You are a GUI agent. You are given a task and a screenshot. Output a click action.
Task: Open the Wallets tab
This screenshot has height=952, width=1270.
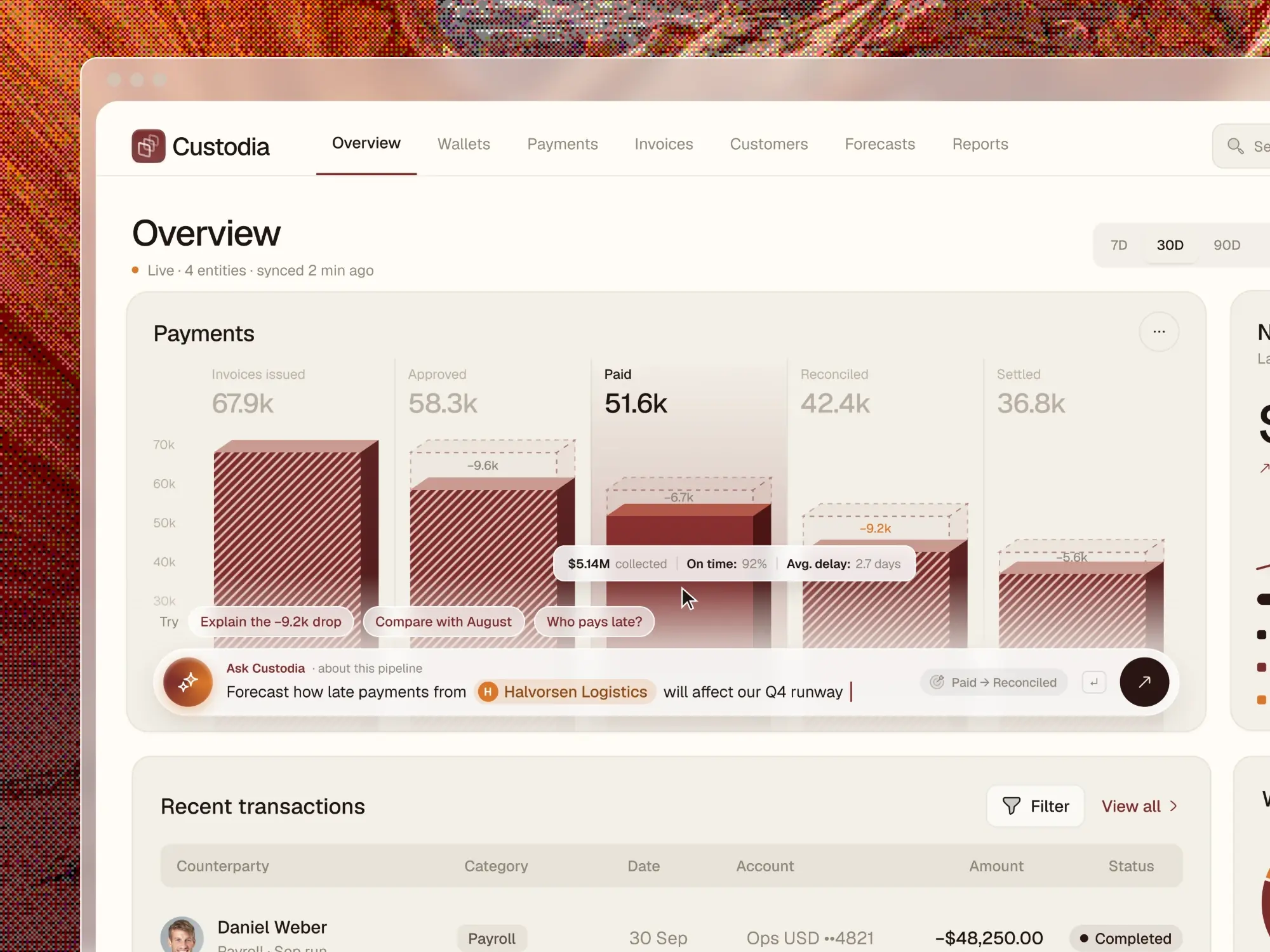pos(464,144)
